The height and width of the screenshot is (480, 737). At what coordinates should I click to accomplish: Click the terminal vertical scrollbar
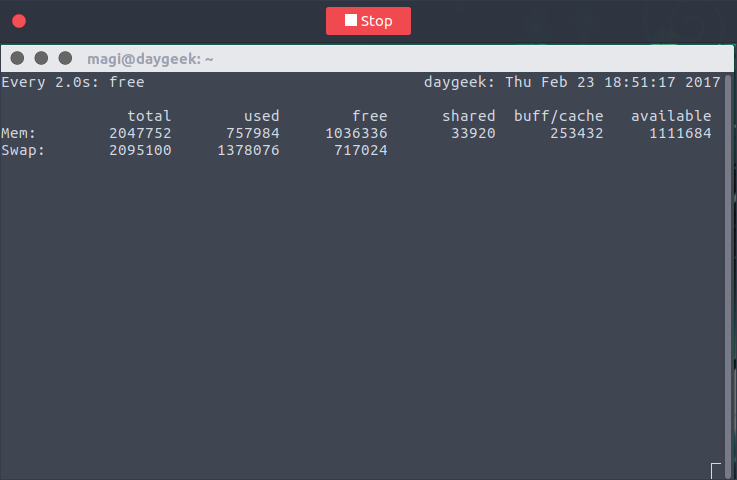pos(729,276)
